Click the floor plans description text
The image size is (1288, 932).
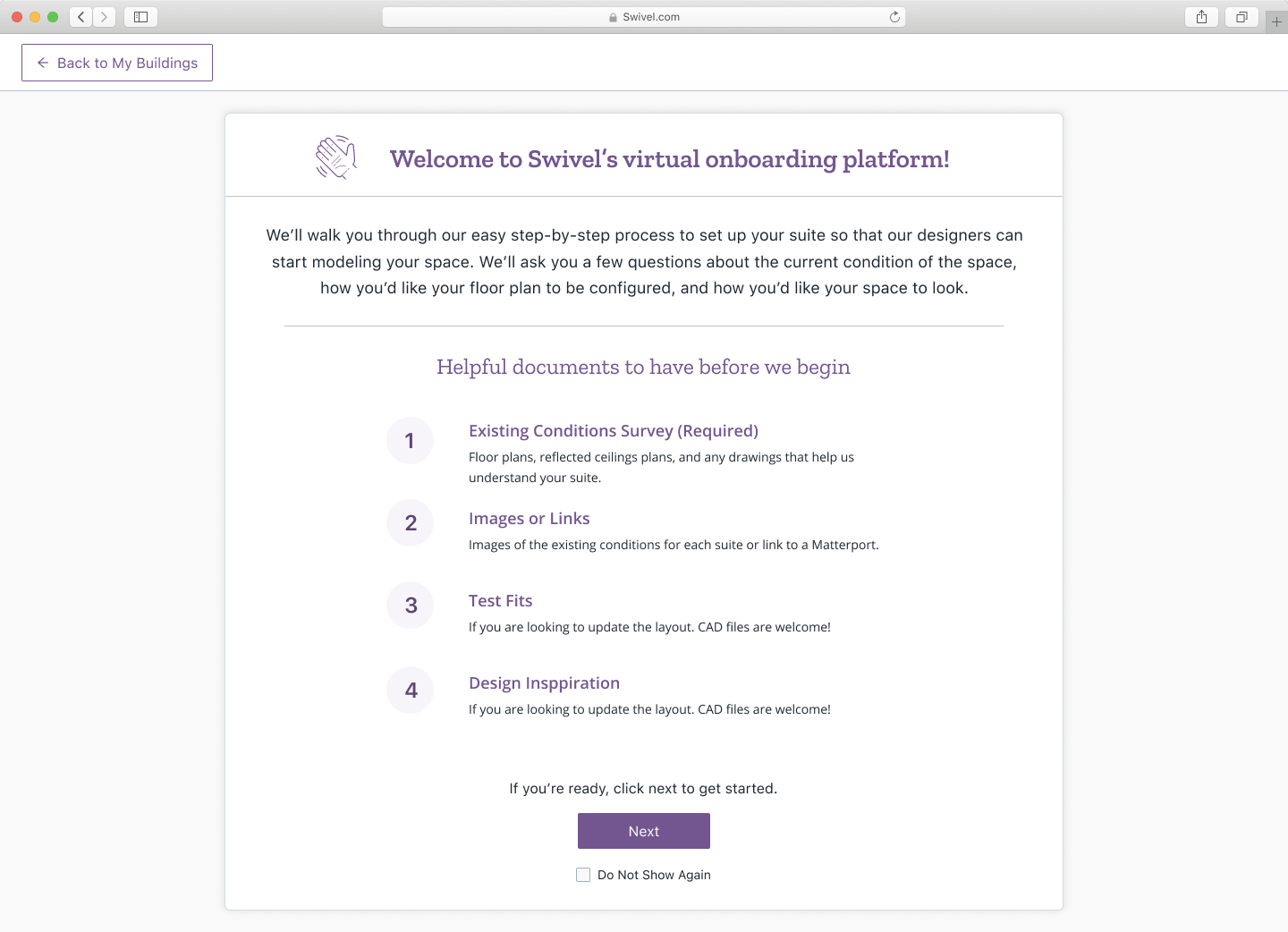tap(661, 467)
